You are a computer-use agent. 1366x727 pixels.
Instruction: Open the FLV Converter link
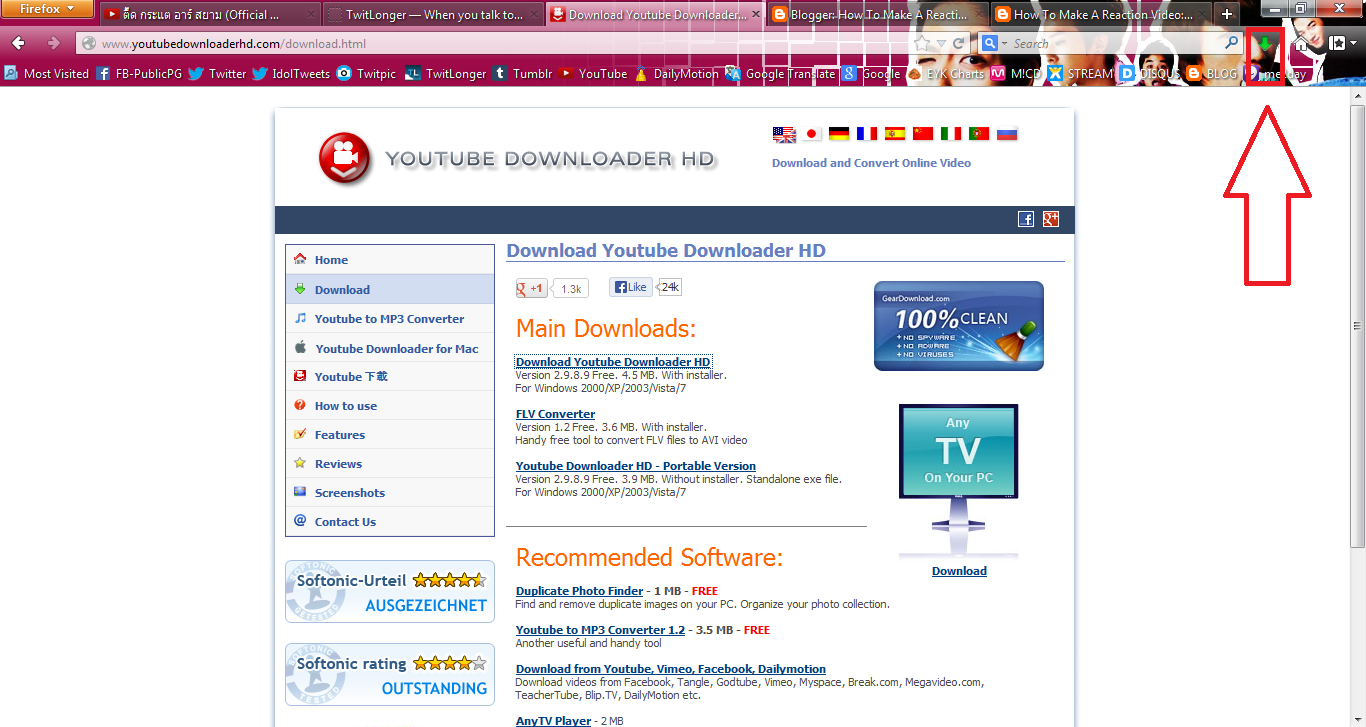pyautogui.click(x=555, y=414)
